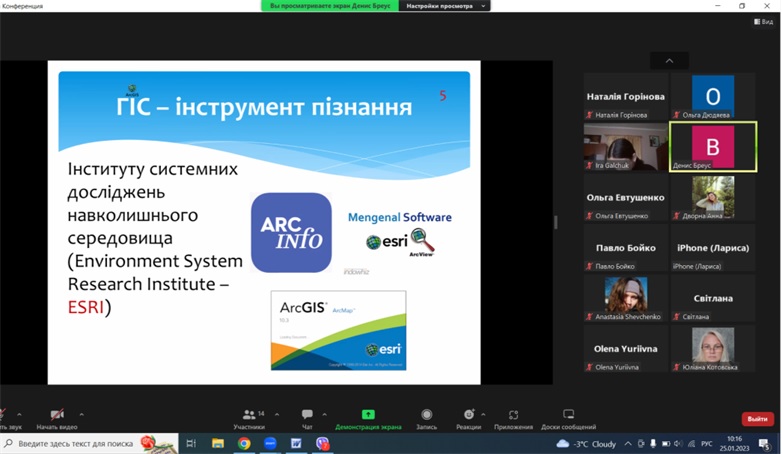Open the Вид view layout menu

[x=764, y=21]
